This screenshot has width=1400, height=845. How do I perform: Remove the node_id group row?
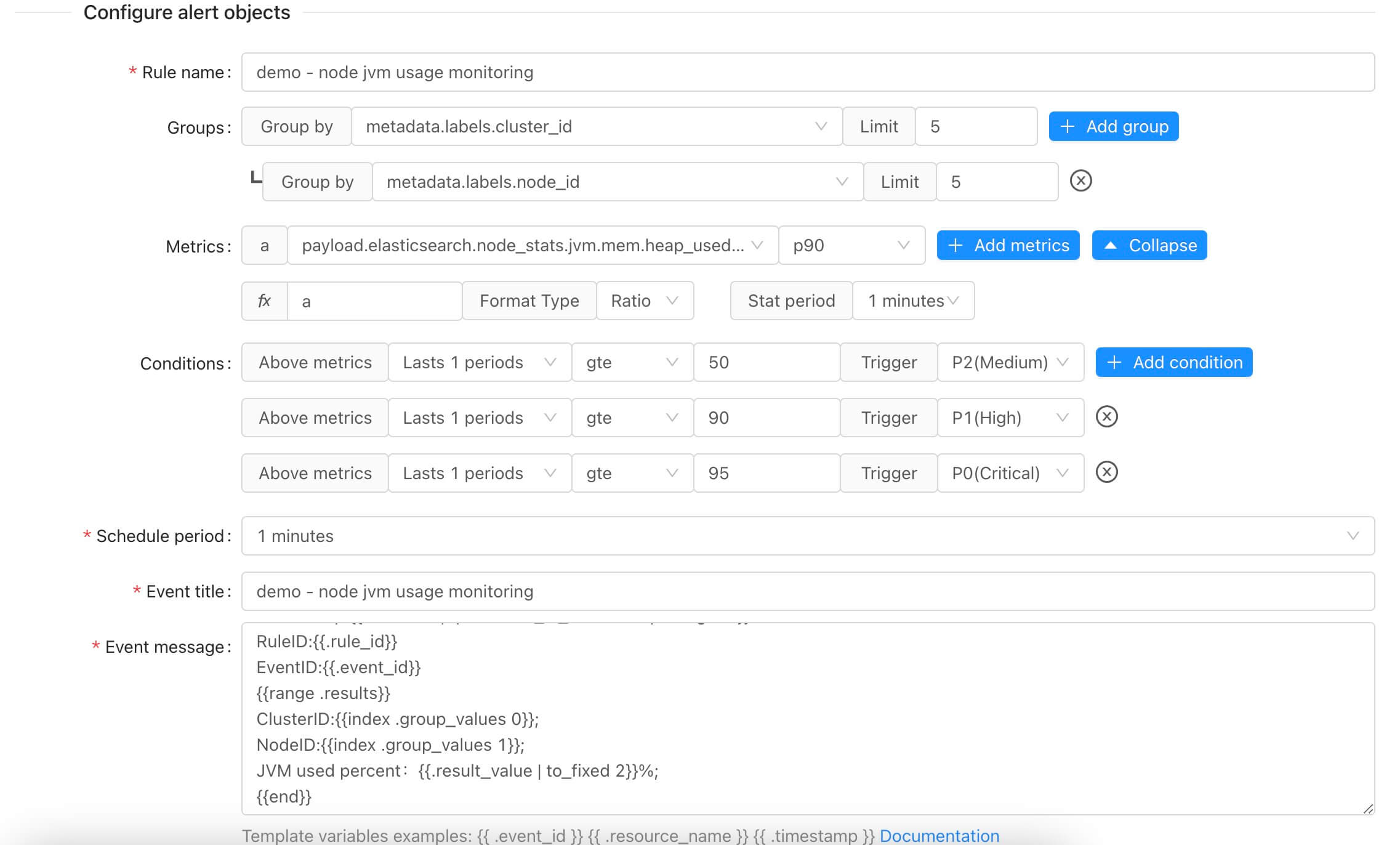tap(1080, 181)
